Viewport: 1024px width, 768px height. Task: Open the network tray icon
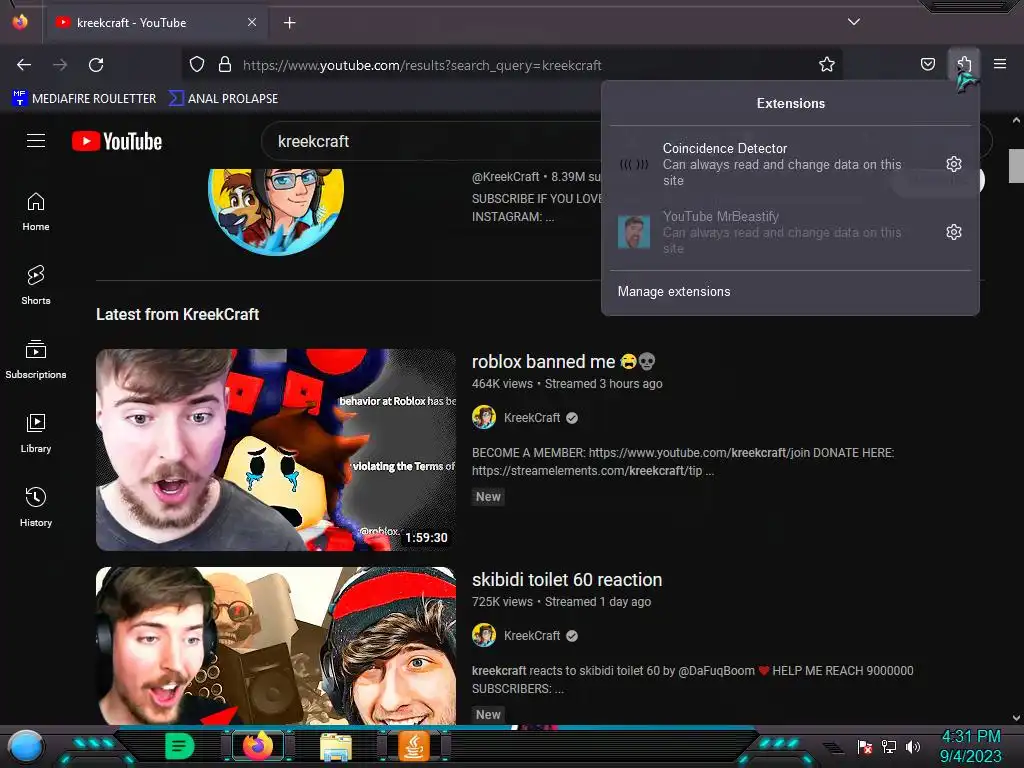click(x=889, y=746)
